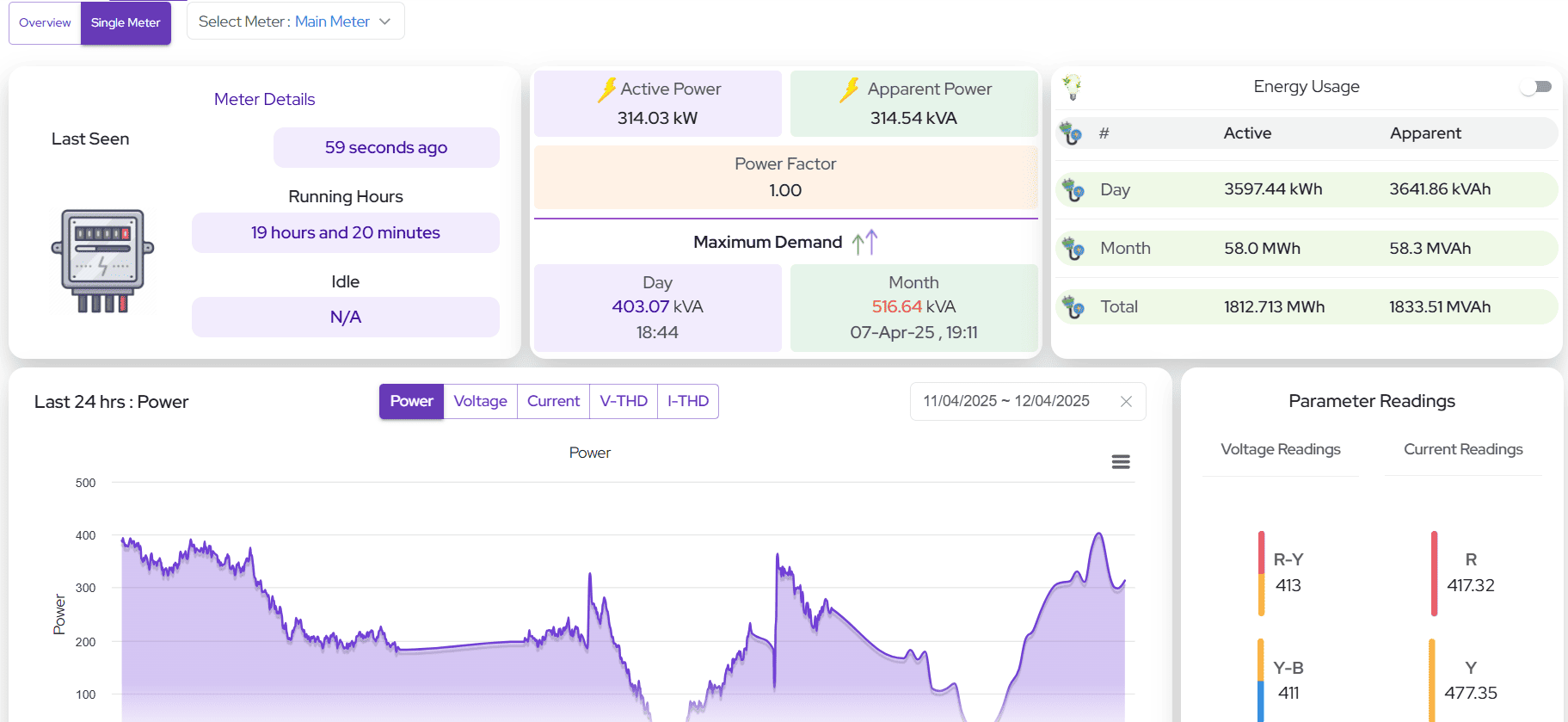
Task: Click the Month demand 516.64 kVA value
Action: (913, 306)
